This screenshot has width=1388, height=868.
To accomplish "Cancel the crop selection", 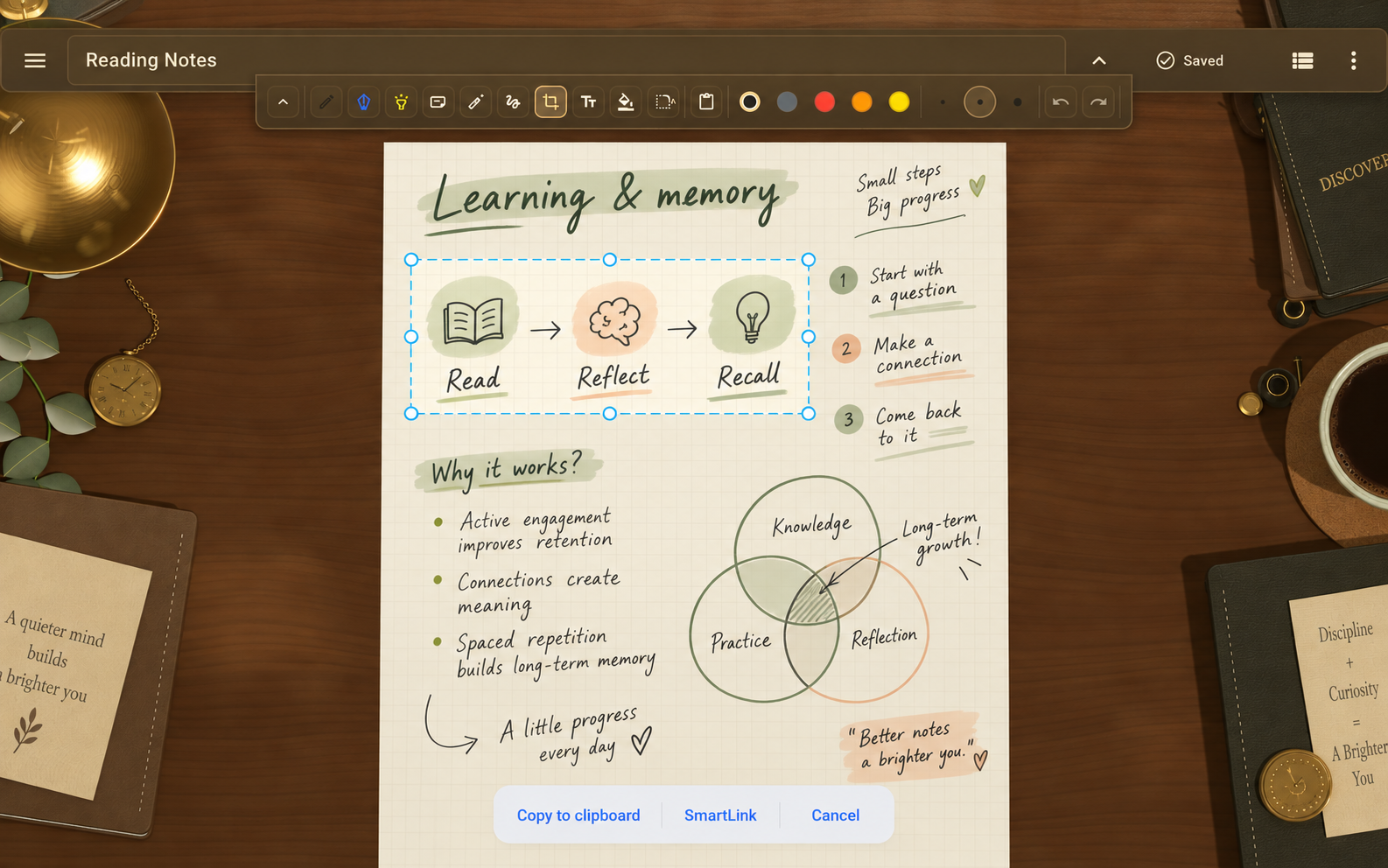I will click(x=836, y=815).
